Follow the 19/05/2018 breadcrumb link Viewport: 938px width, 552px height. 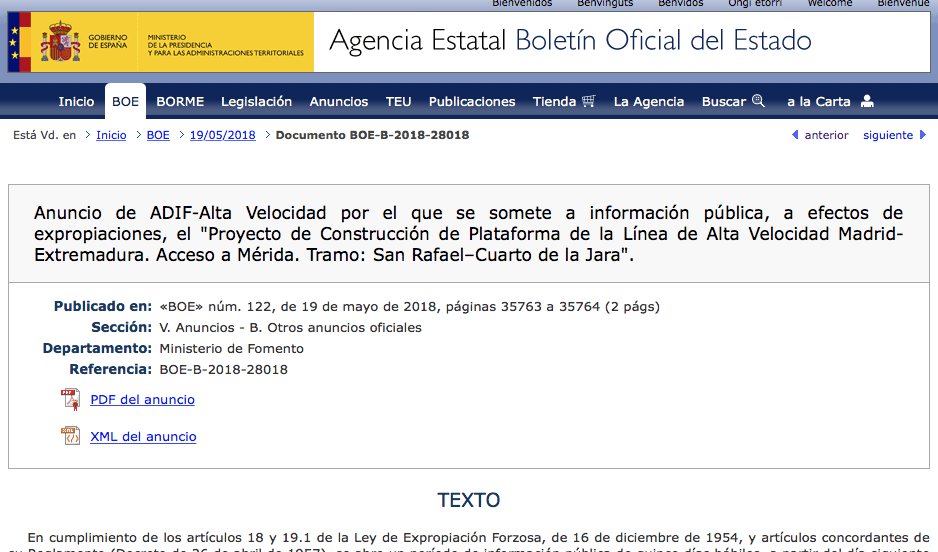click(x=223, y=135)
